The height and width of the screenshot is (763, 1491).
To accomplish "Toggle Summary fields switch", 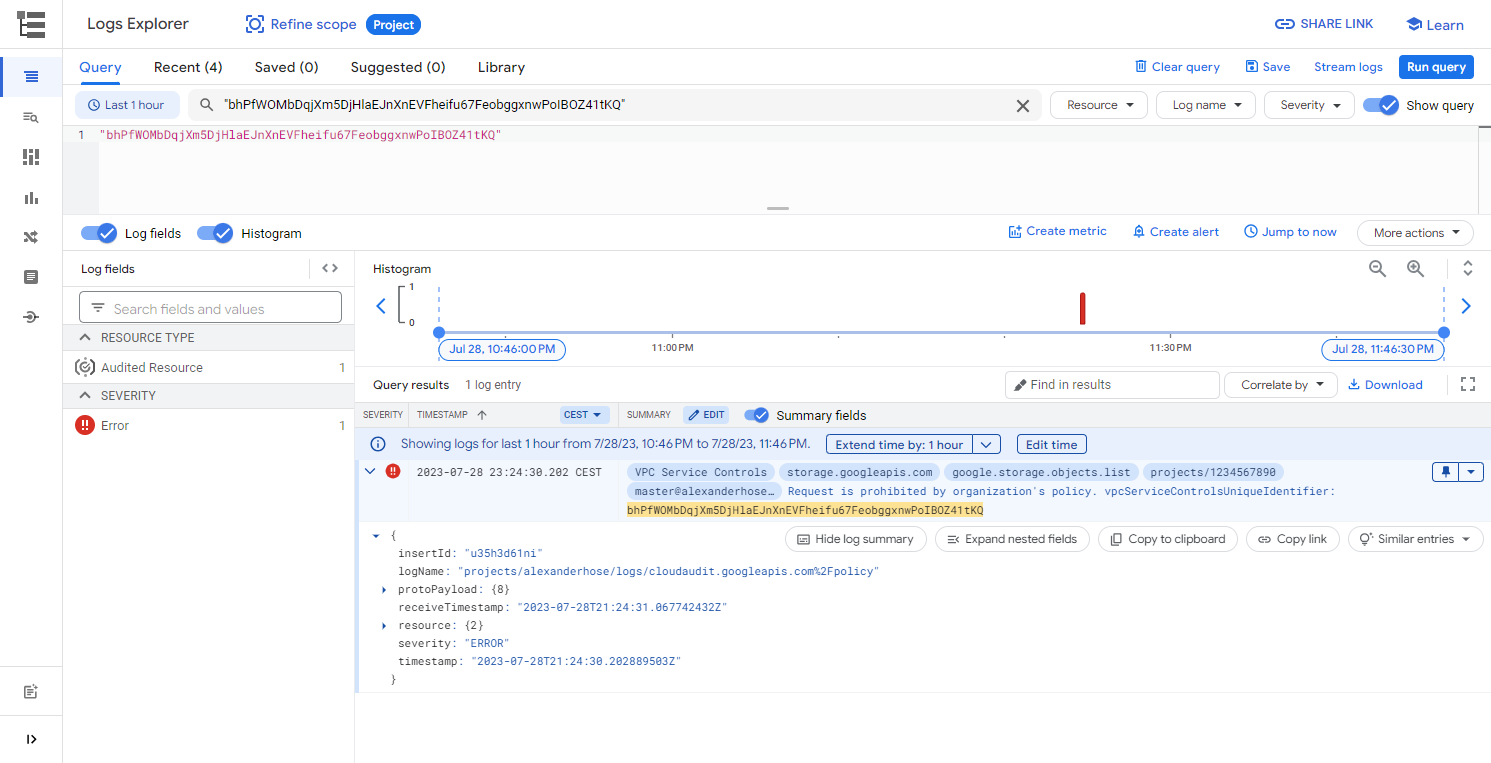I will pos(757,415).
